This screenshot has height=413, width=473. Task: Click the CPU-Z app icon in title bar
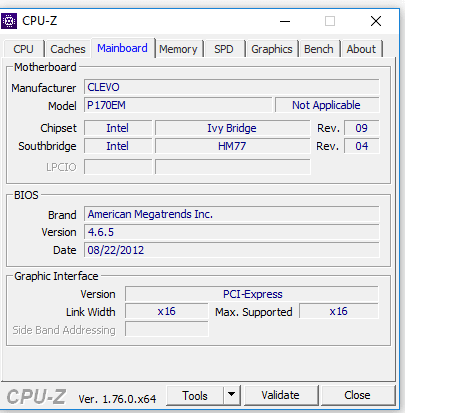click(9, 21)
